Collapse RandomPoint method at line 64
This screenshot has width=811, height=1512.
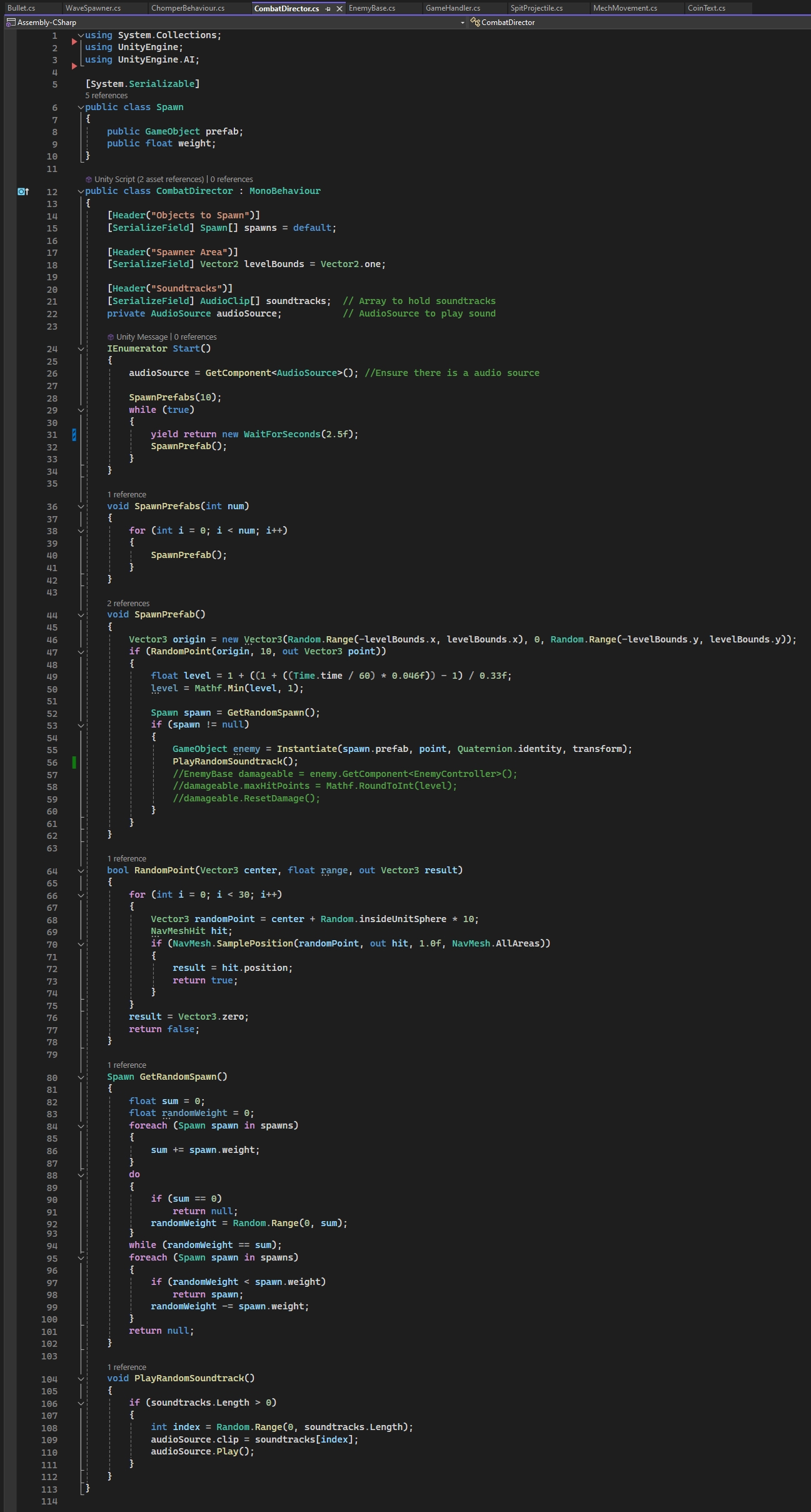tap(81, 871)
